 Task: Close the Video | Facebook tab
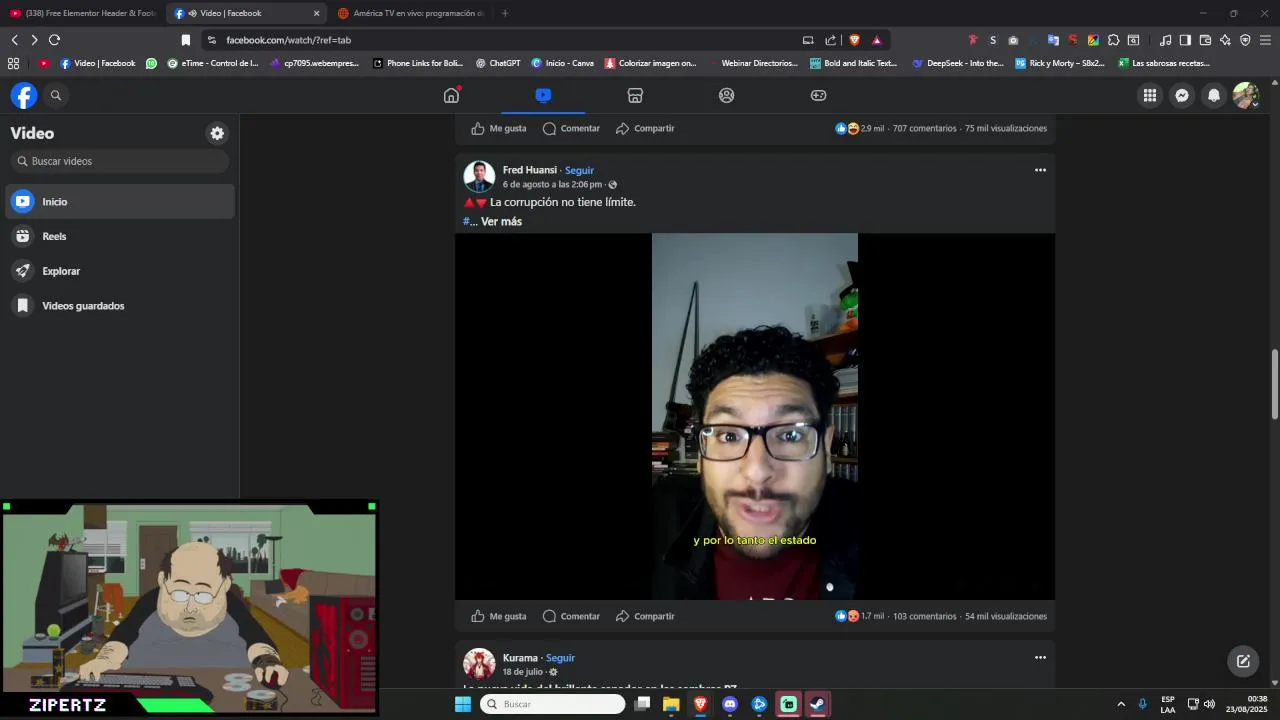[x=317, y=13]
